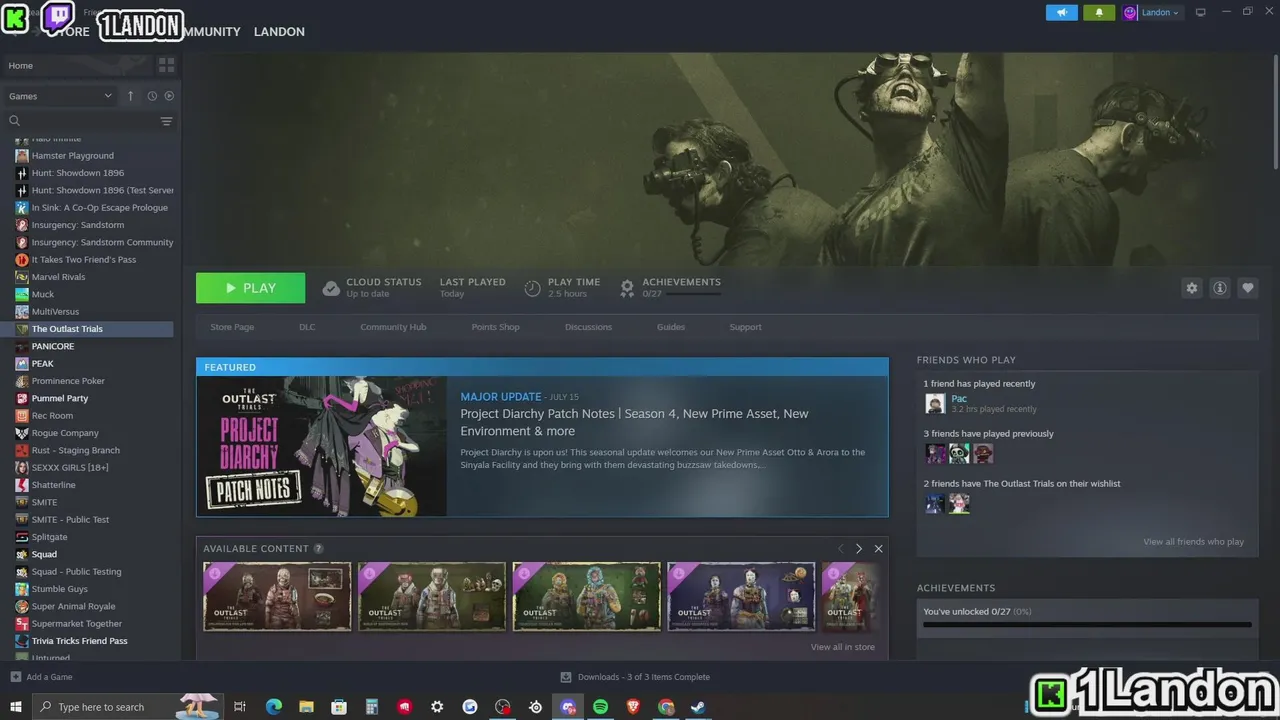Show previous Available Content items arrow
1280x720 pixels.
pos(840,548)
